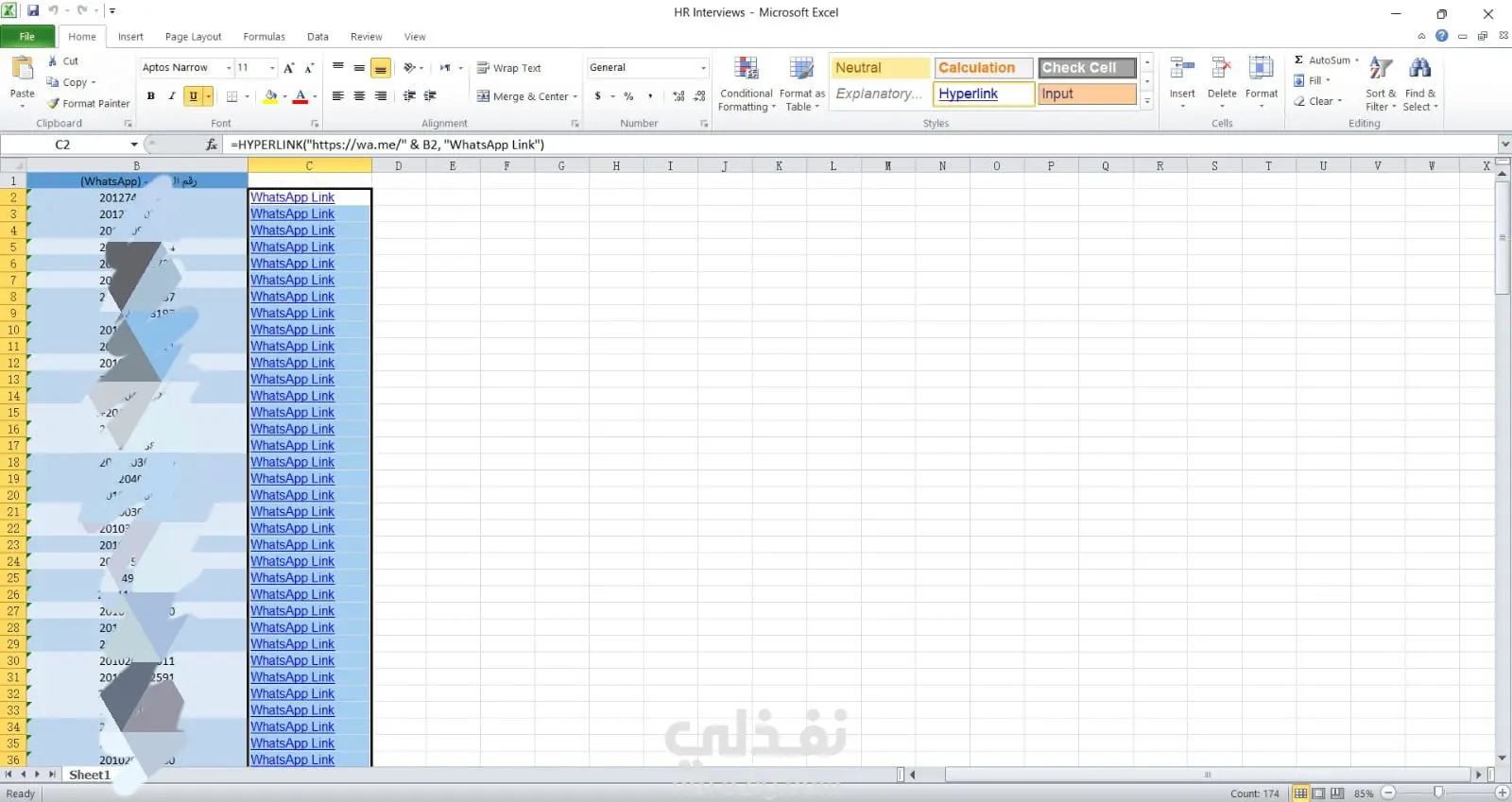Open Format as Table gallery
The image size is (1512, 802).
click(x=801, y=84)
